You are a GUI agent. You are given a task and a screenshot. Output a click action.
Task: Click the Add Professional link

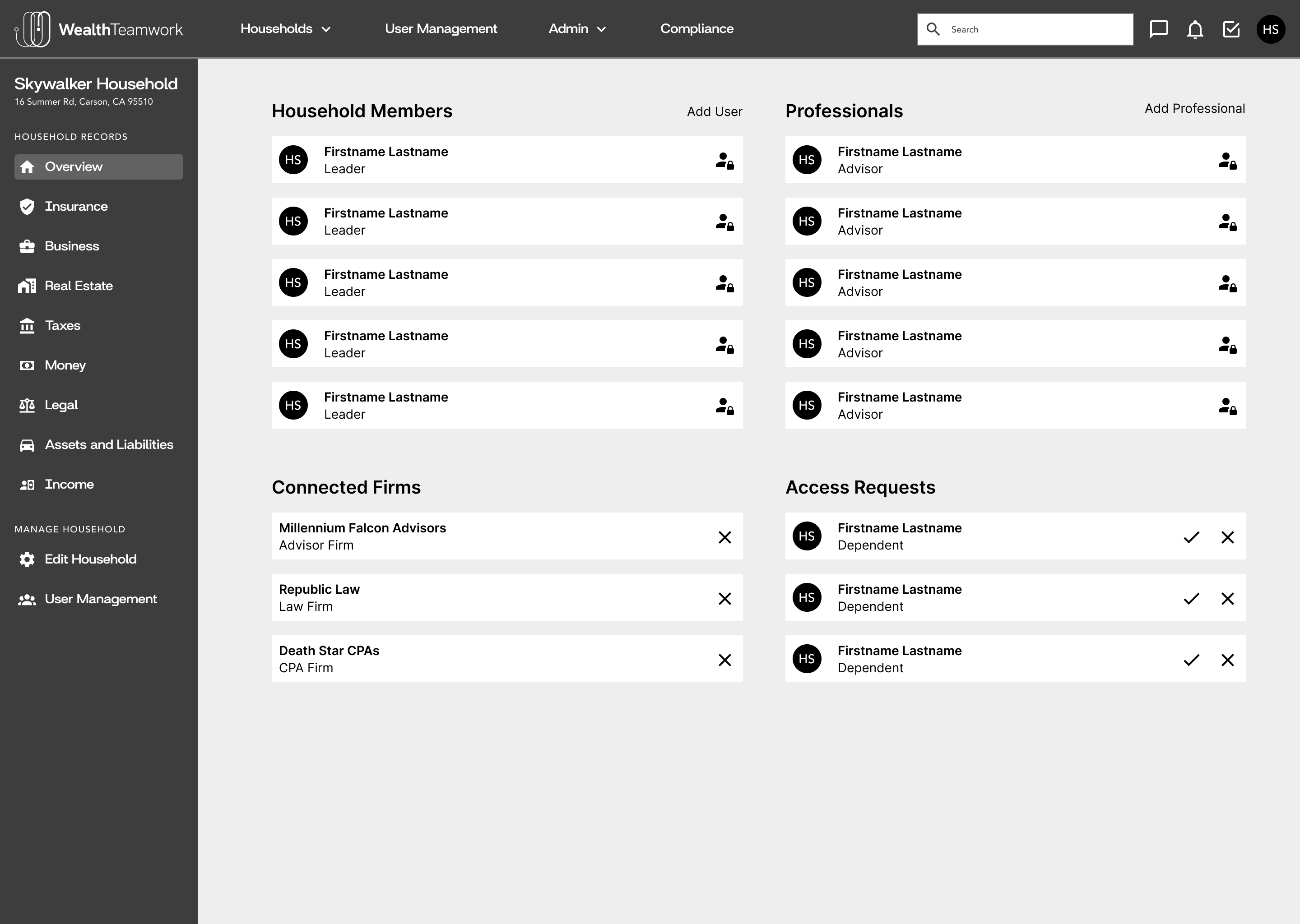coord(1195,108)
